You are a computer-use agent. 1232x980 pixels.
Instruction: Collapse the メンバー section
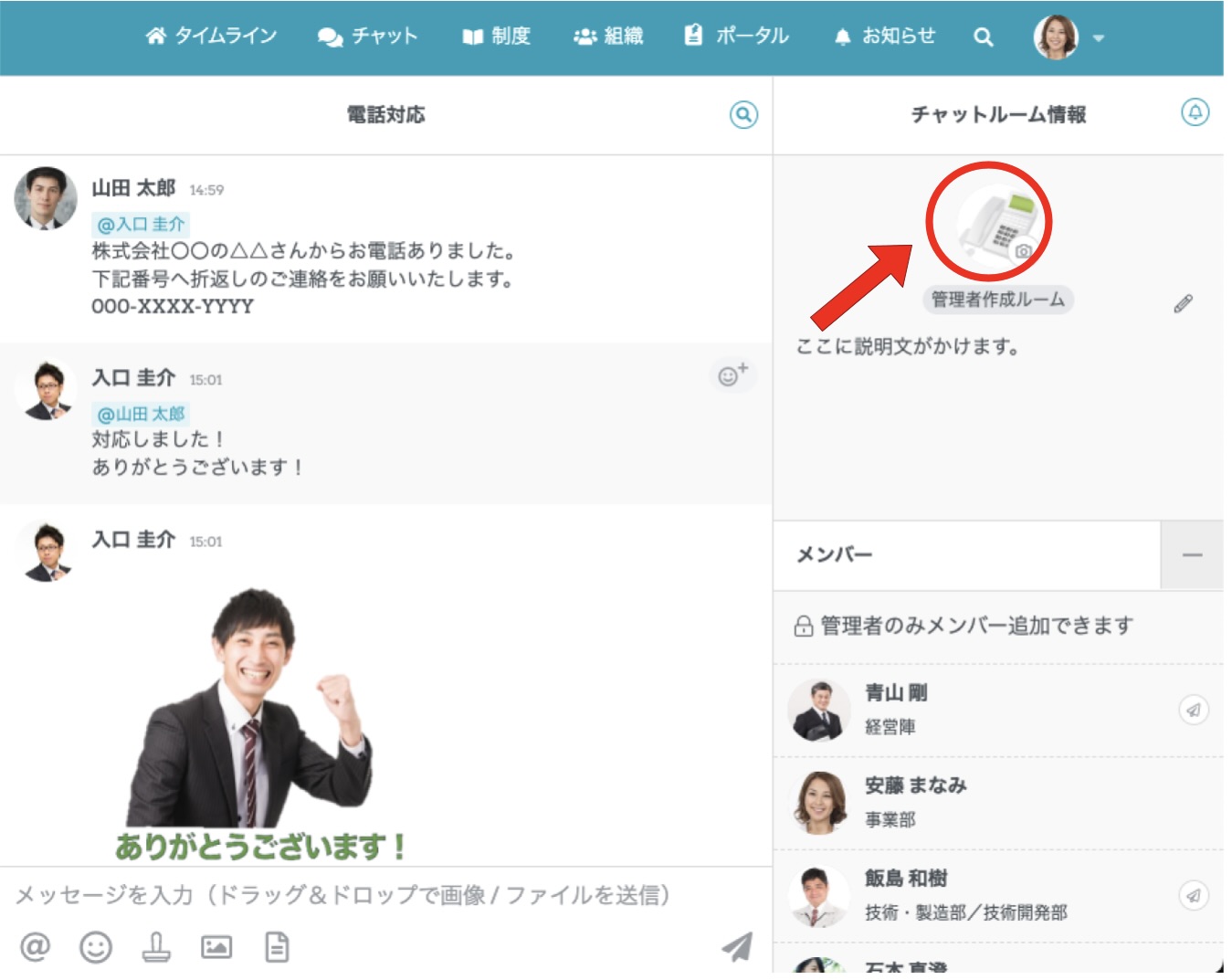[1191, 555]
